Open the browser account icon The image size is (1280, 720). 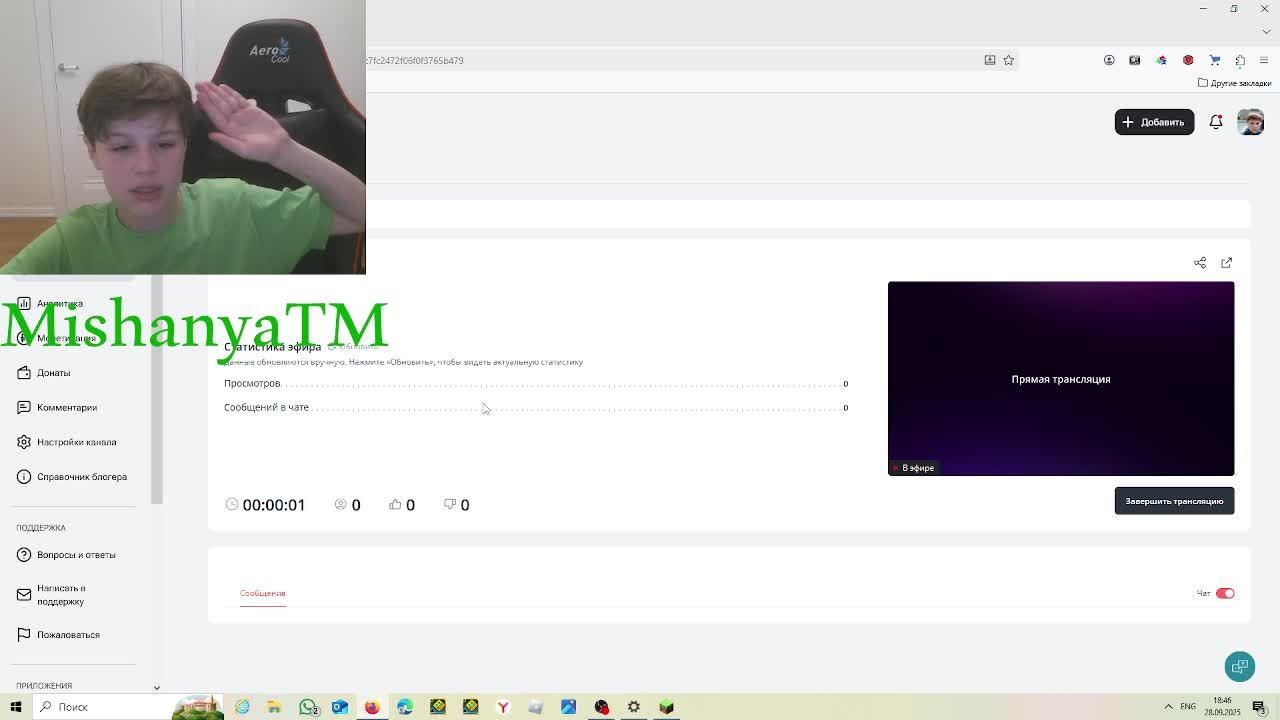pyautogui.click(x=1109, y=60)
